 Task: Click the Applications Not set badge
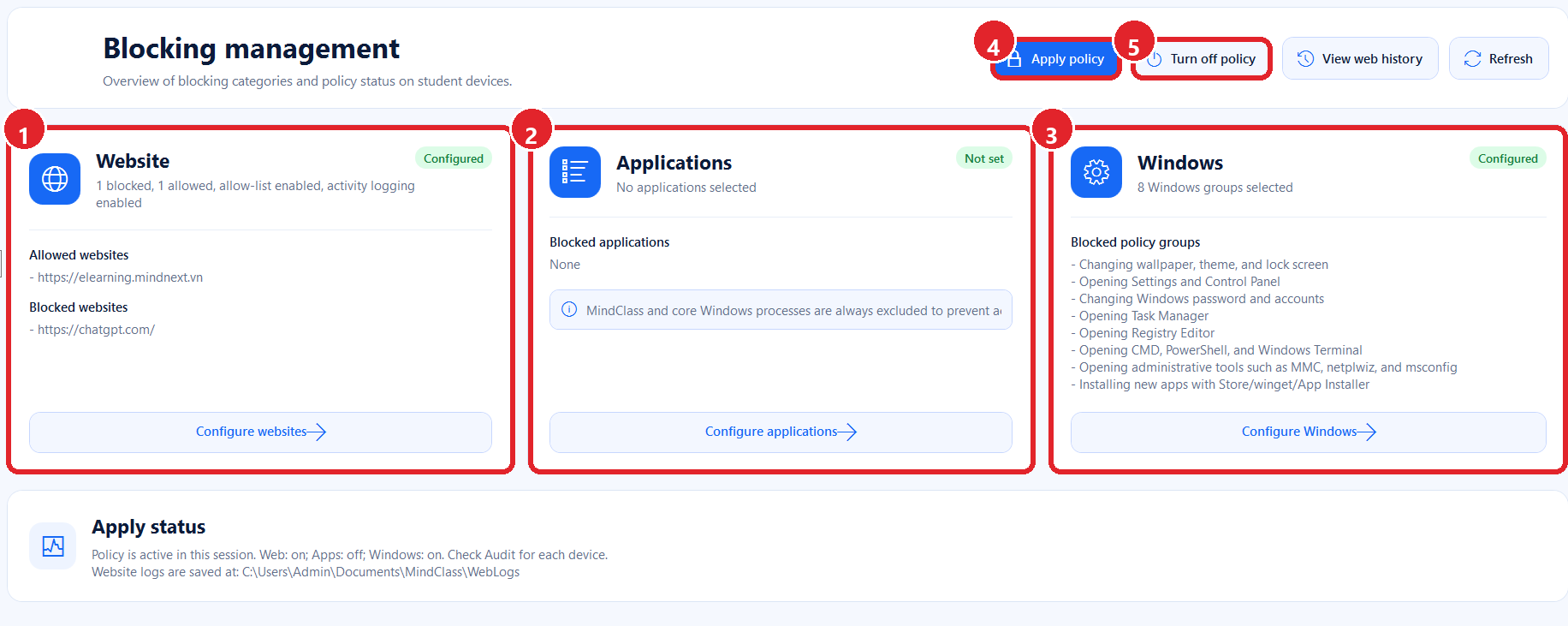pos(984,158)
